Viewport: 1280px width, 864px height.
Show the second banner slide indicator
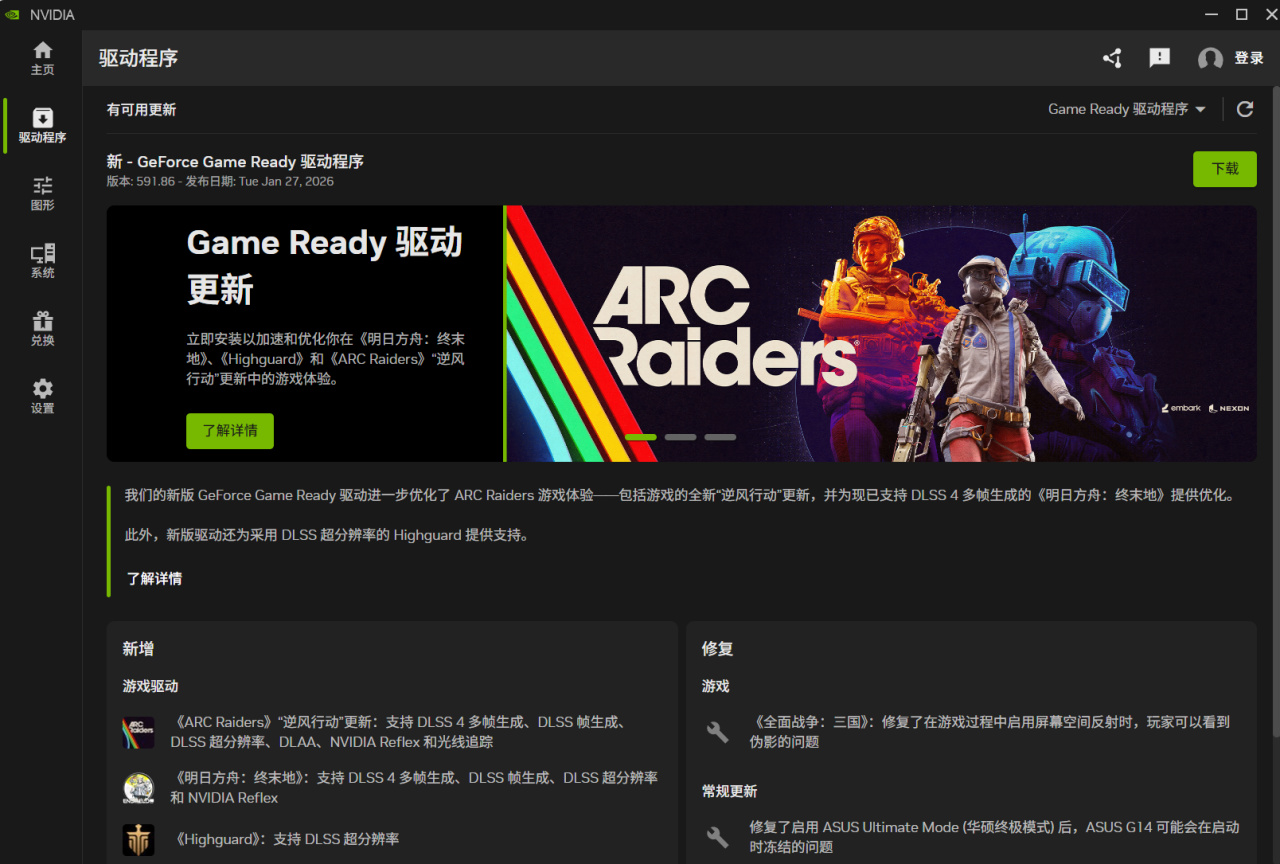click(680, 437)
